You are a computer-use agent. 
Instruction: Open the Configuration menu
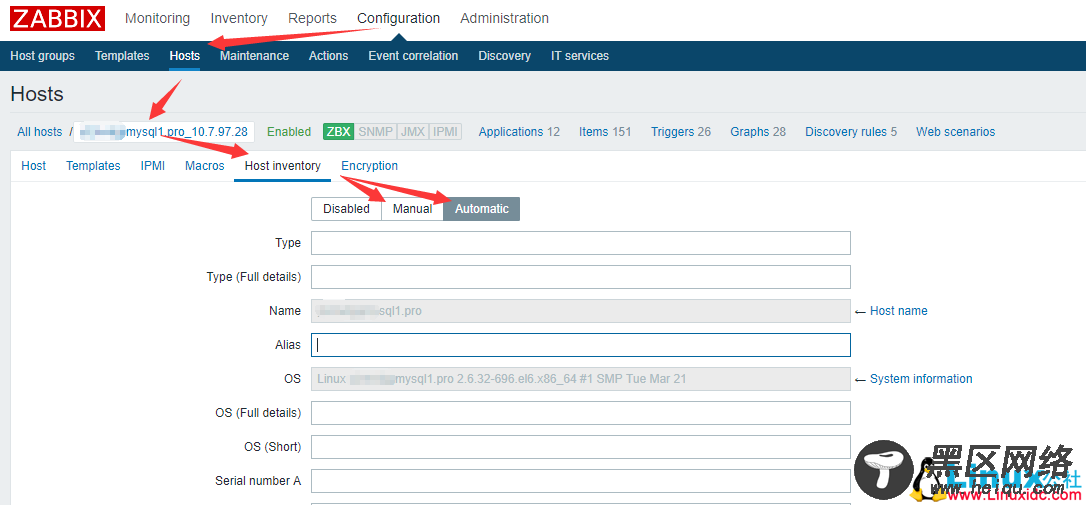[x=398, y=19]
